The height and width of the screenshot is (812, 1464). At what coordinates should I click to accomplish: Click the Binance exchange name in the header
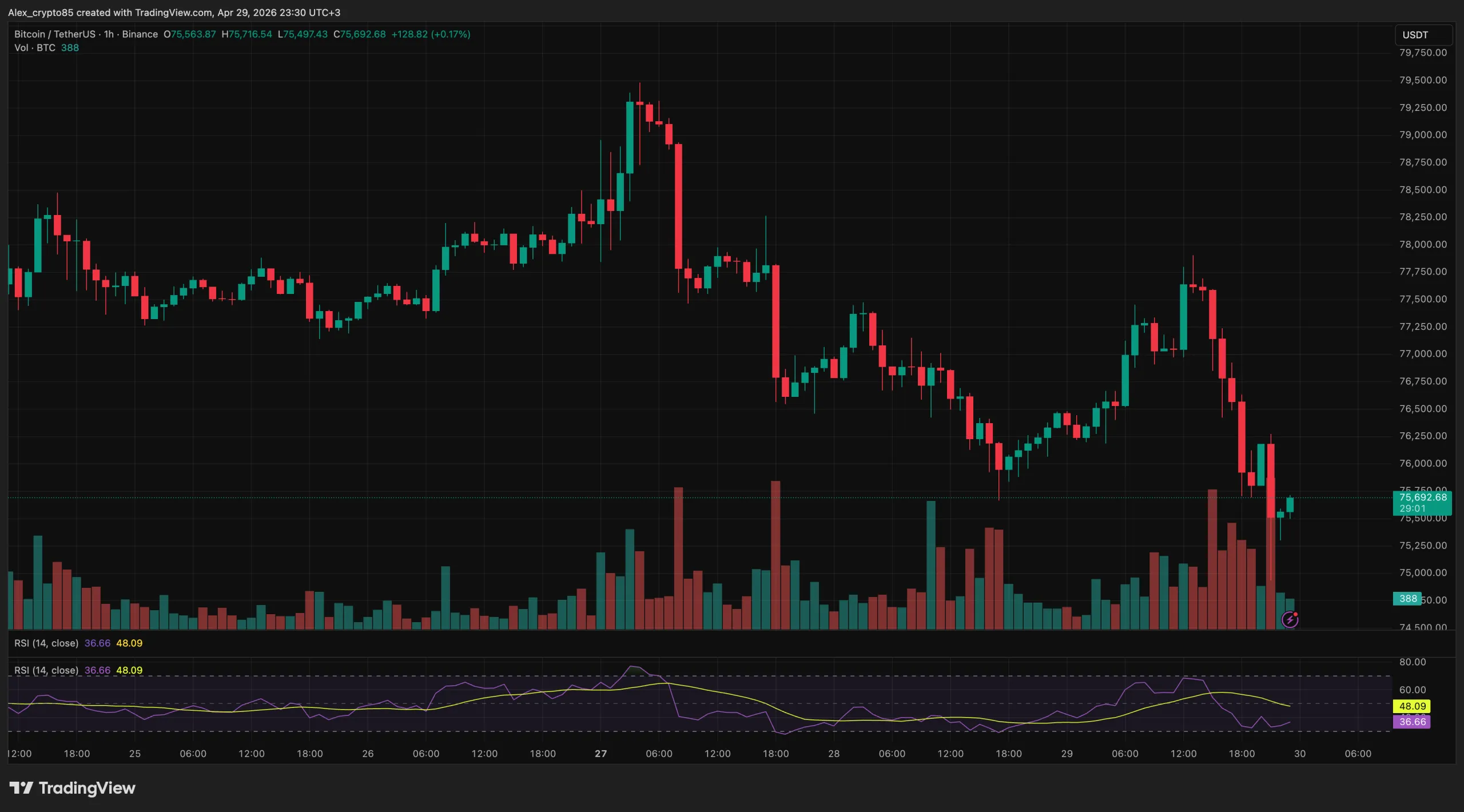(x=140, y=34)
